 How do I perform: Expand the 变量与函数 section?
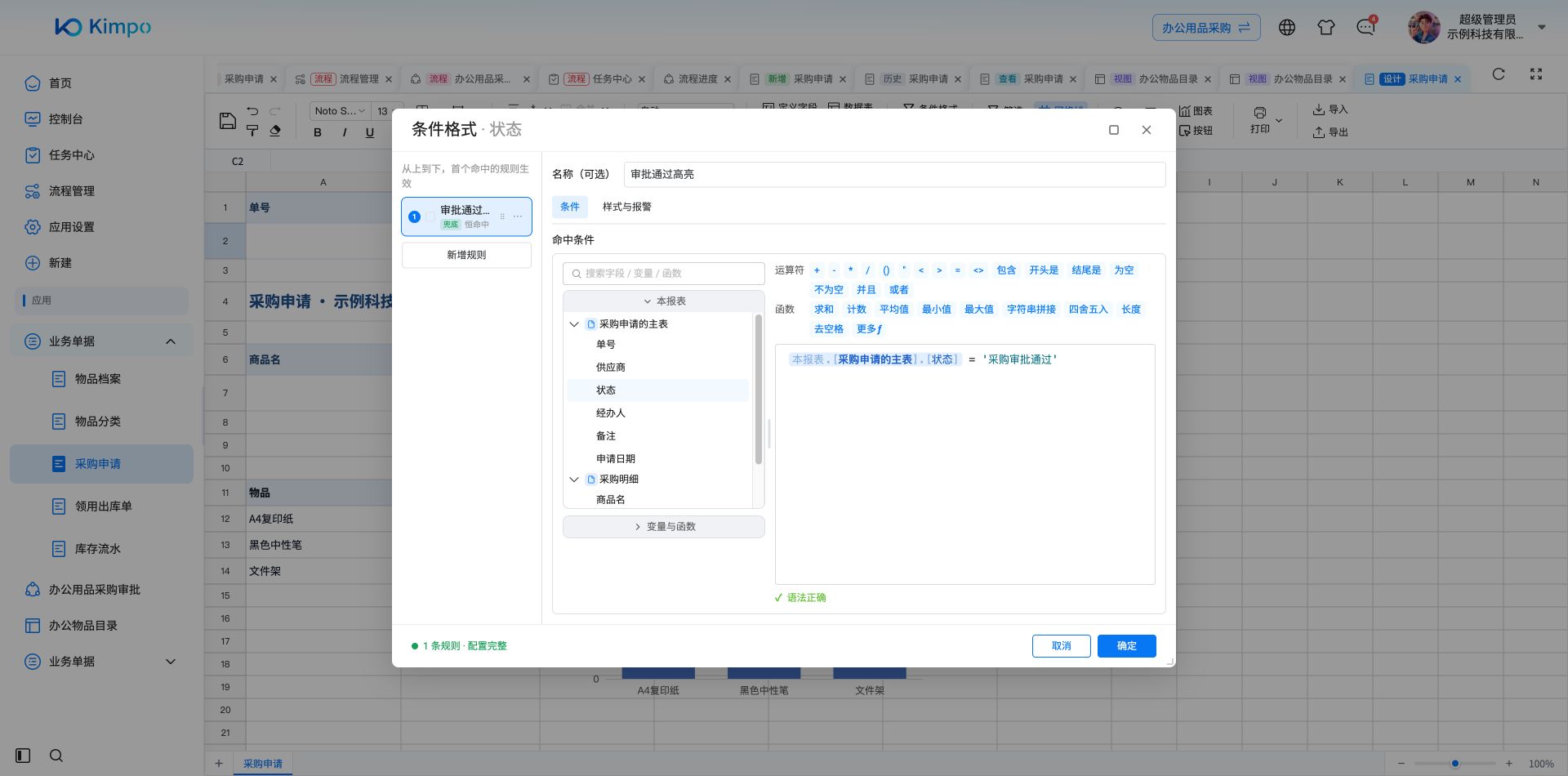[664, 527]
